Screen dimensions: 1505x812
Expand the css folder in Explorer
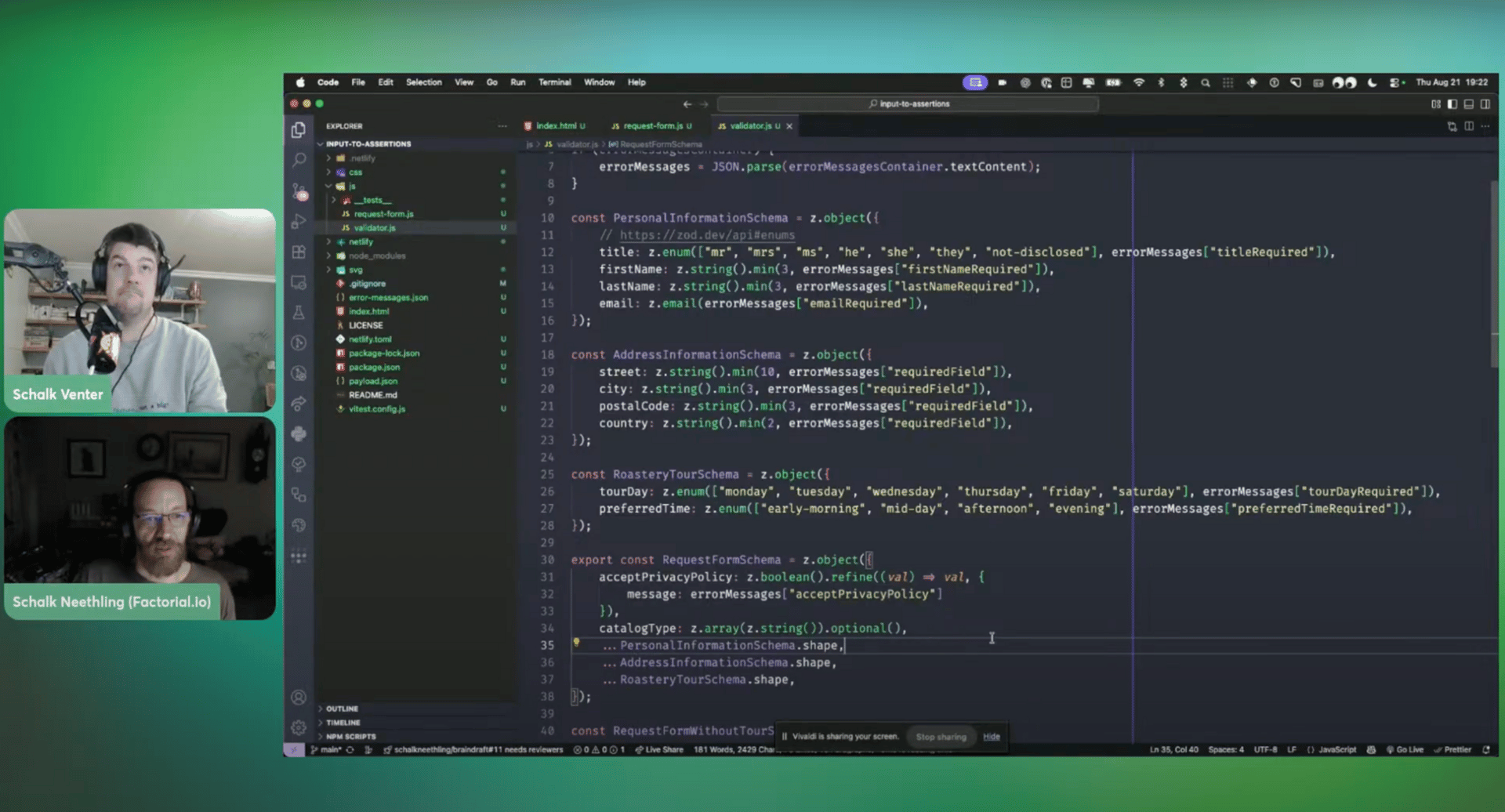coord(355,172)
